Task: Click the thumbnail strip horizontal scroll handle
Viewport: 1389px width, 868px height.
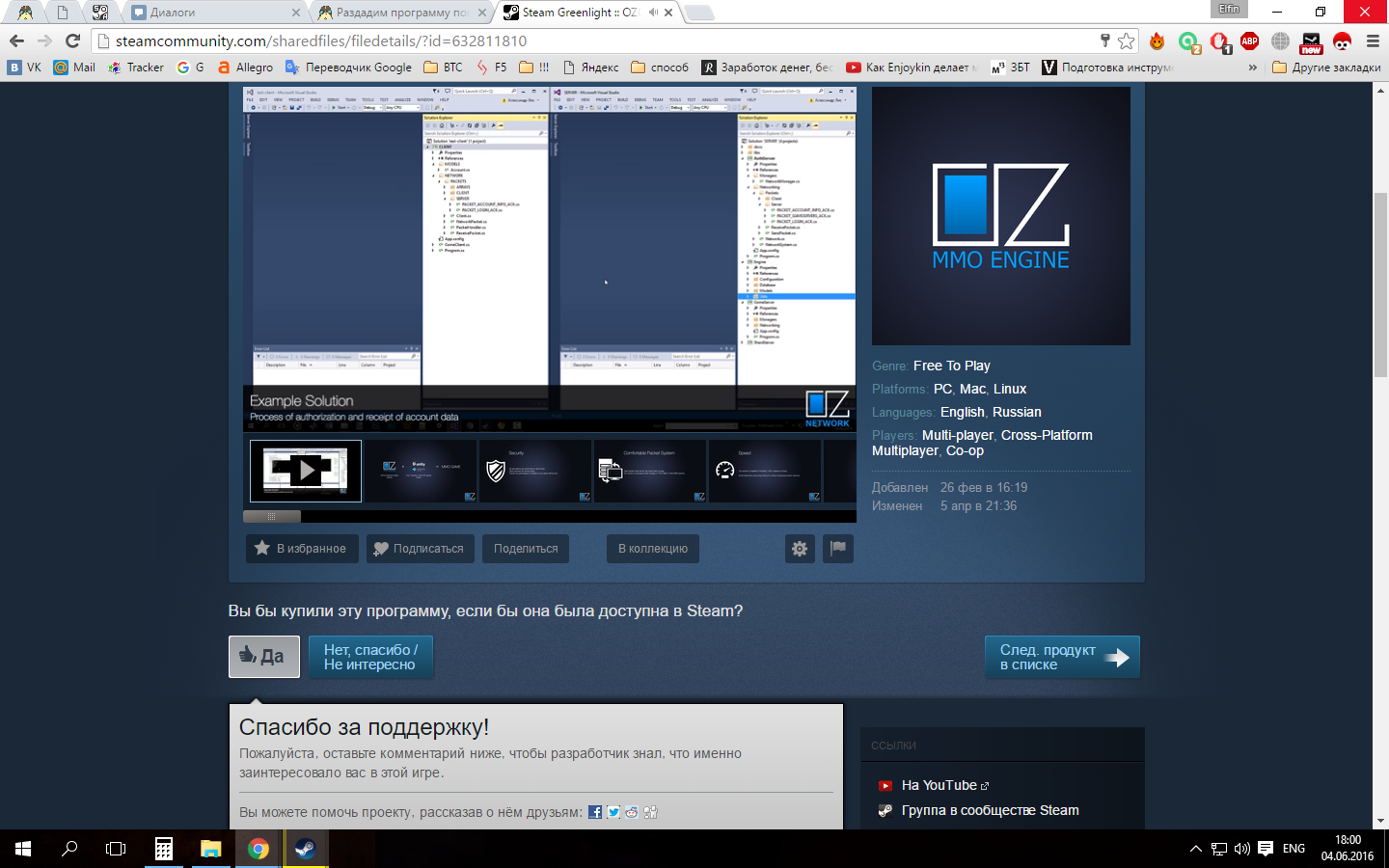Action: coord(272,517)
